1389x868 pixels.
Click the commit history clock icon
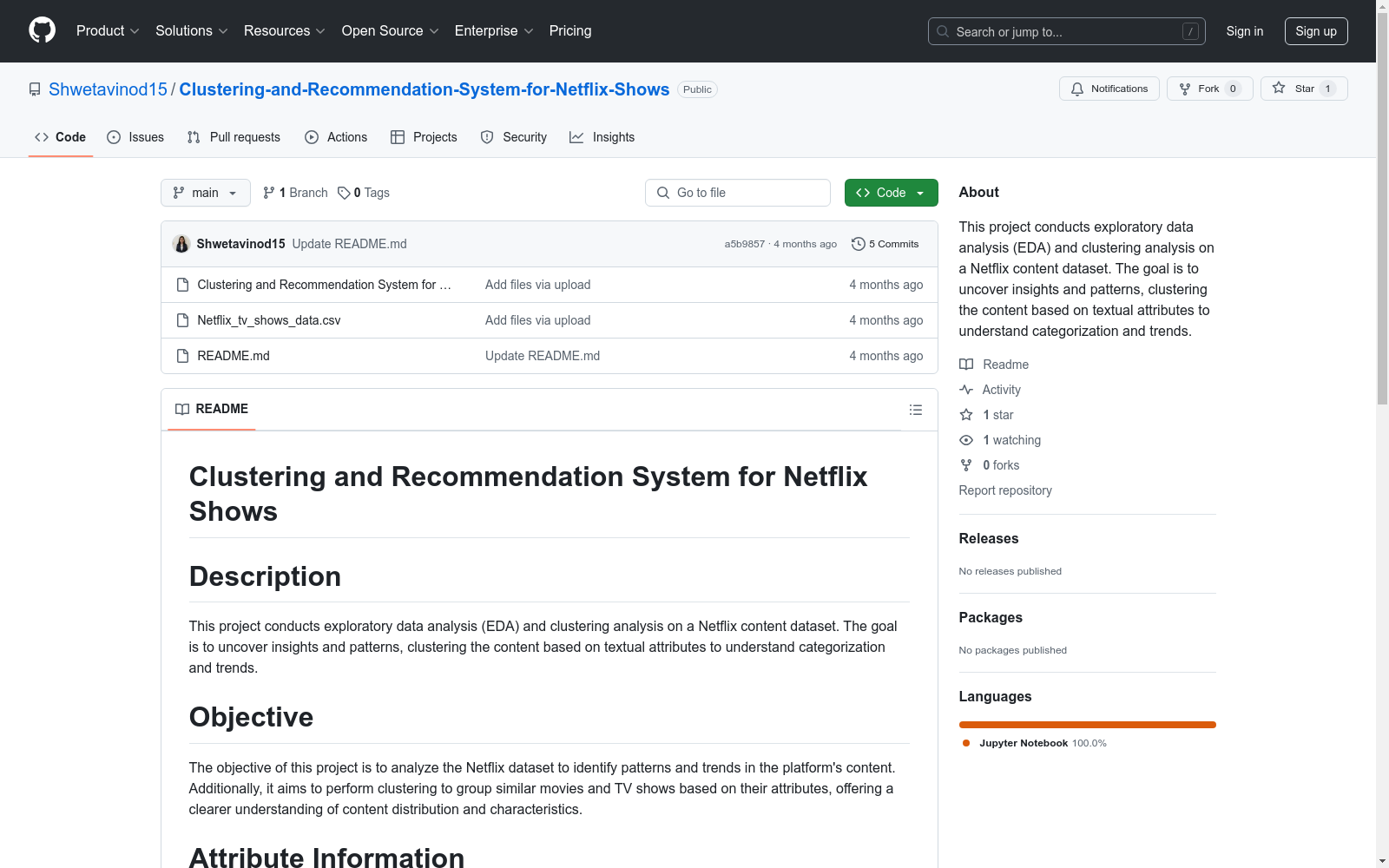(858, 244)
